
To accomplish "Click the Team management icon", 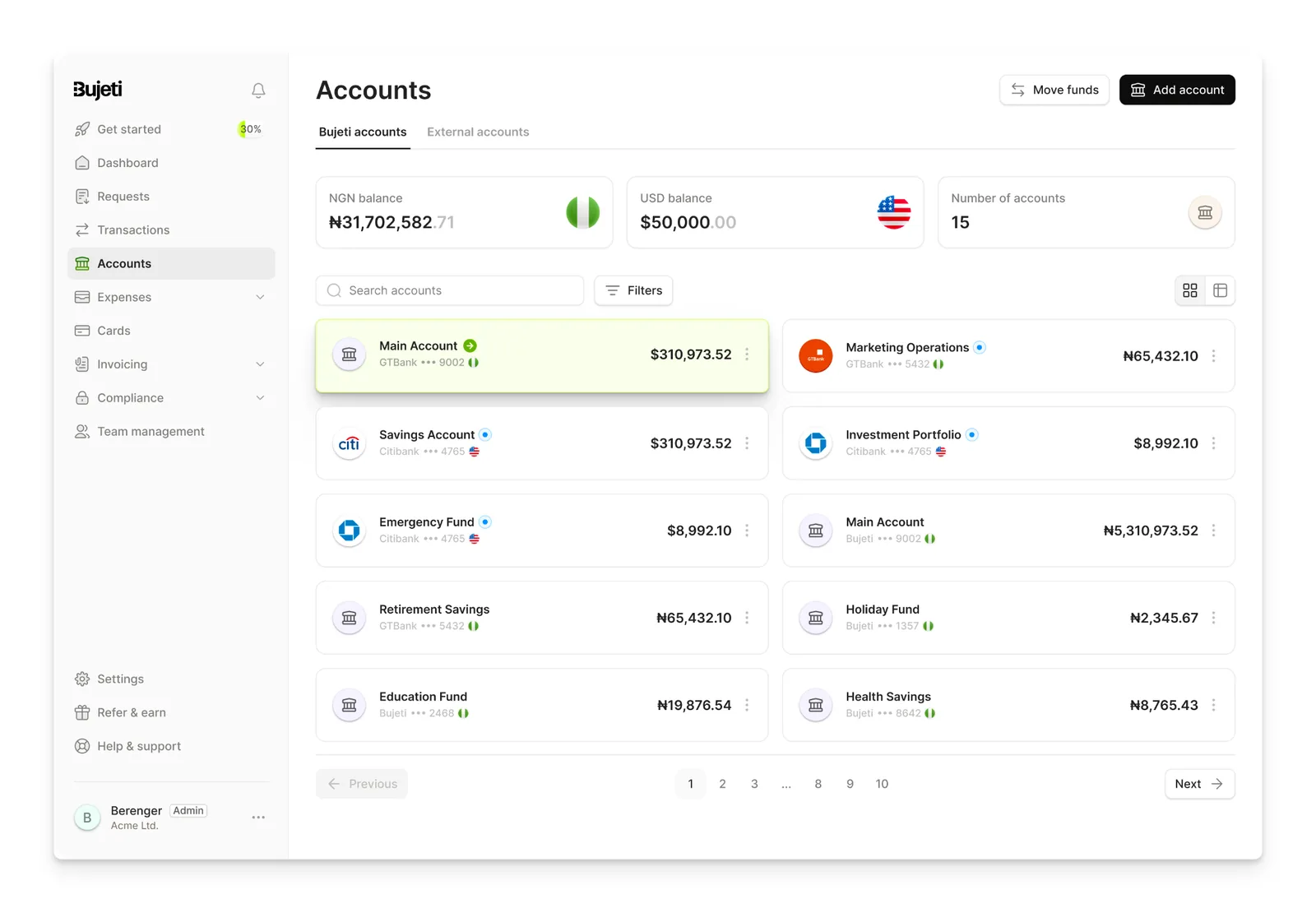I will [x=82, y=432].
